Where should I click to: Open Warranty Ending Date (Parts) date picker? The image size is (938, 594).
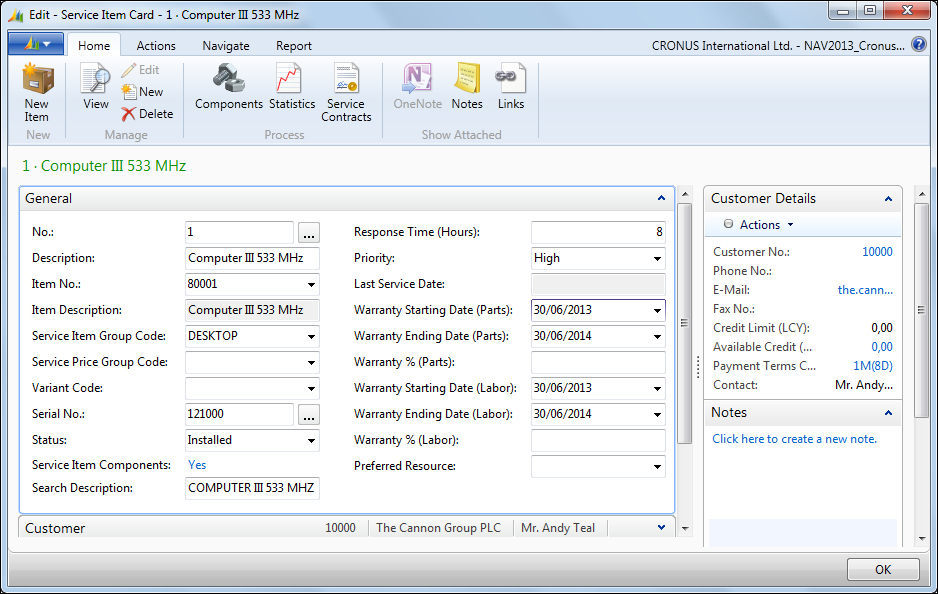(x=657, y=337)
